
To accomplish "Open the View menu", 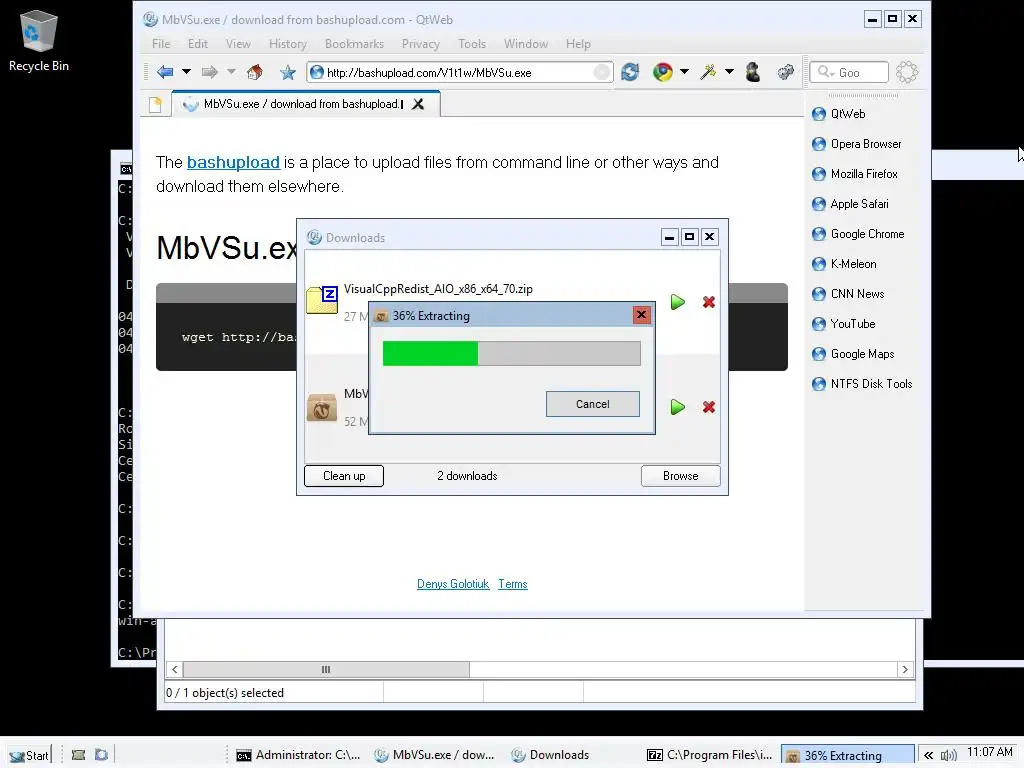I will tap(238, 44).
